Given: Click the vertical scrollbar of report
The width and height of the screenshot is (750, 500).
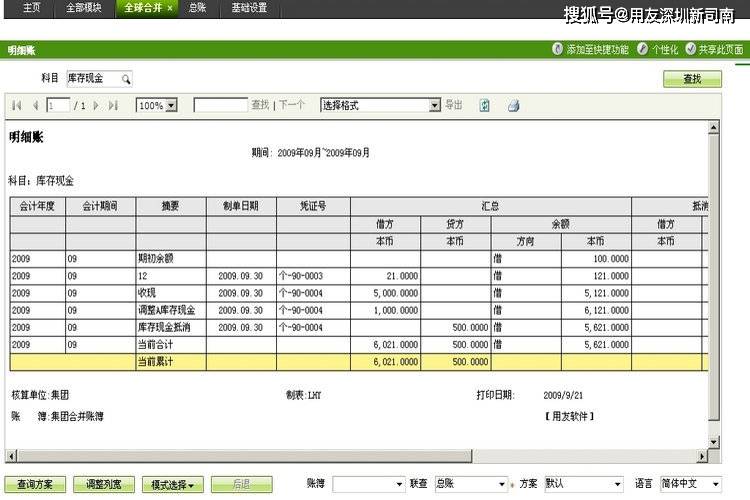Looking at the screenshot, I should tap(713, 270).
